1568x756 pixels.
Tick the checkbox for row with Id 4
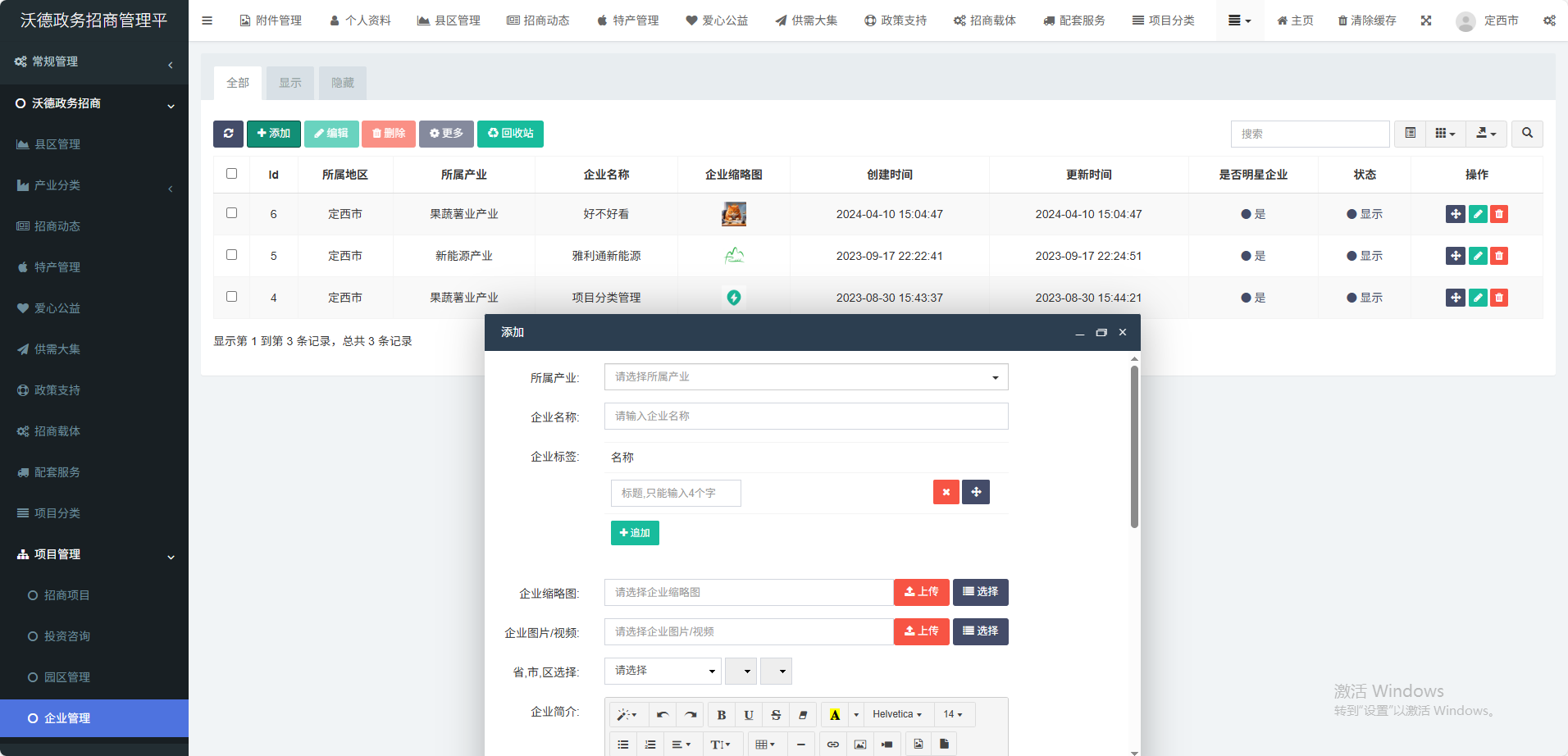pos(231,297)
